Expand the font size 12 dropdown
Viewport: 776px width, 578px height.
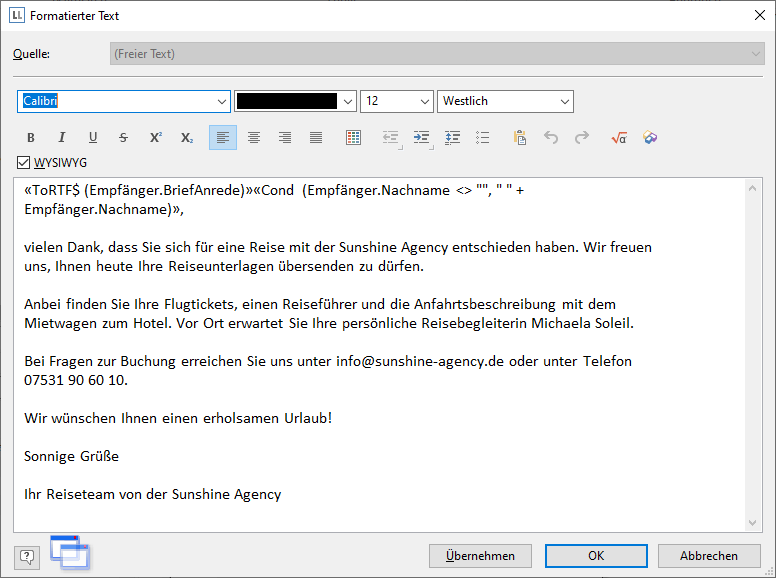click(424, 101)
